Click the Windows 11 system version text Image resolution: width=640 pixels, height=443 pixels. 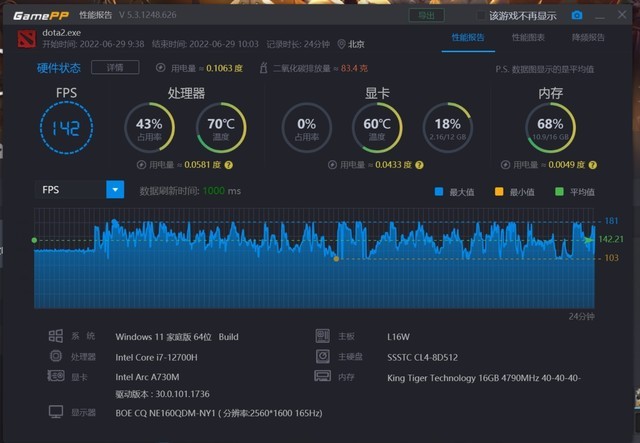pos(177,337)
